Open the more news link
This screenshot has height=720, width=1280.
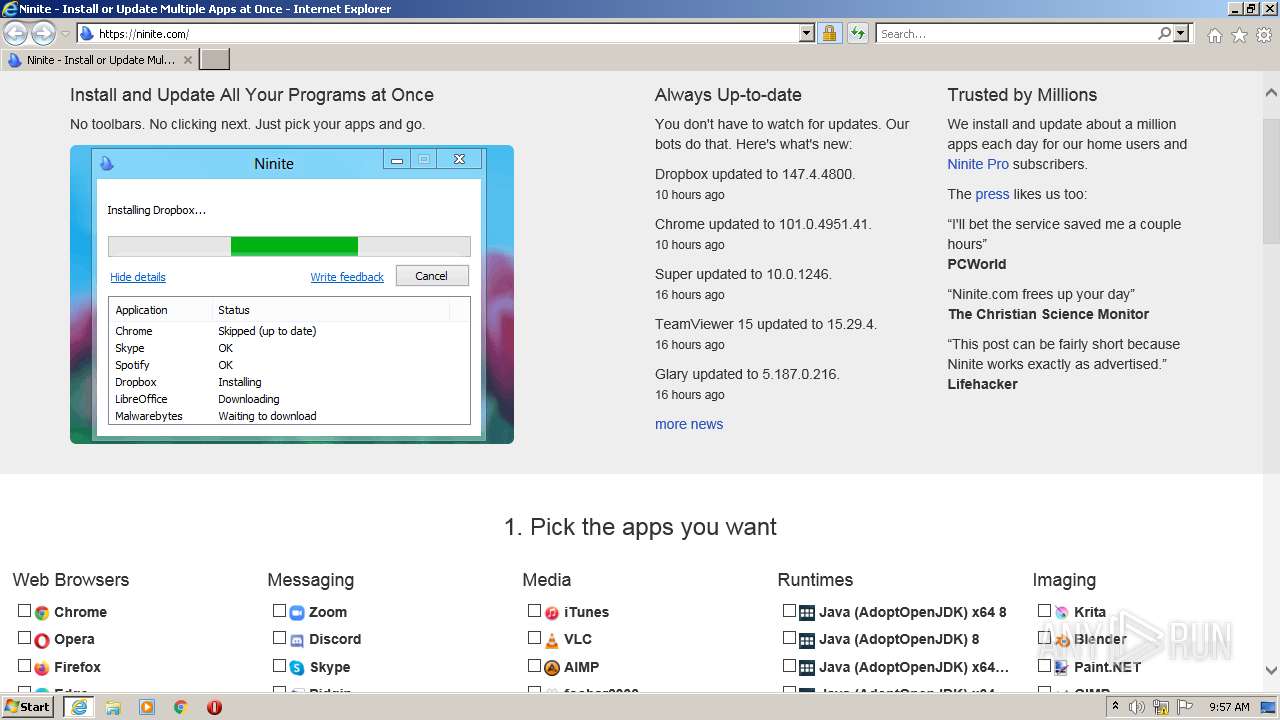[689, 424]
